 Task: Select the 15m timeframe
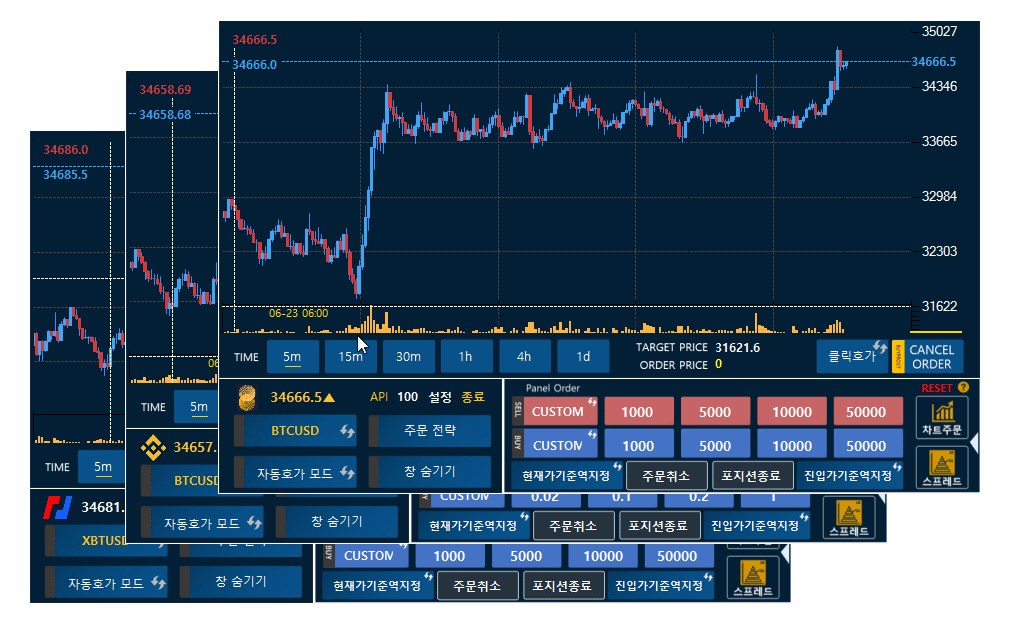[351, 357]
